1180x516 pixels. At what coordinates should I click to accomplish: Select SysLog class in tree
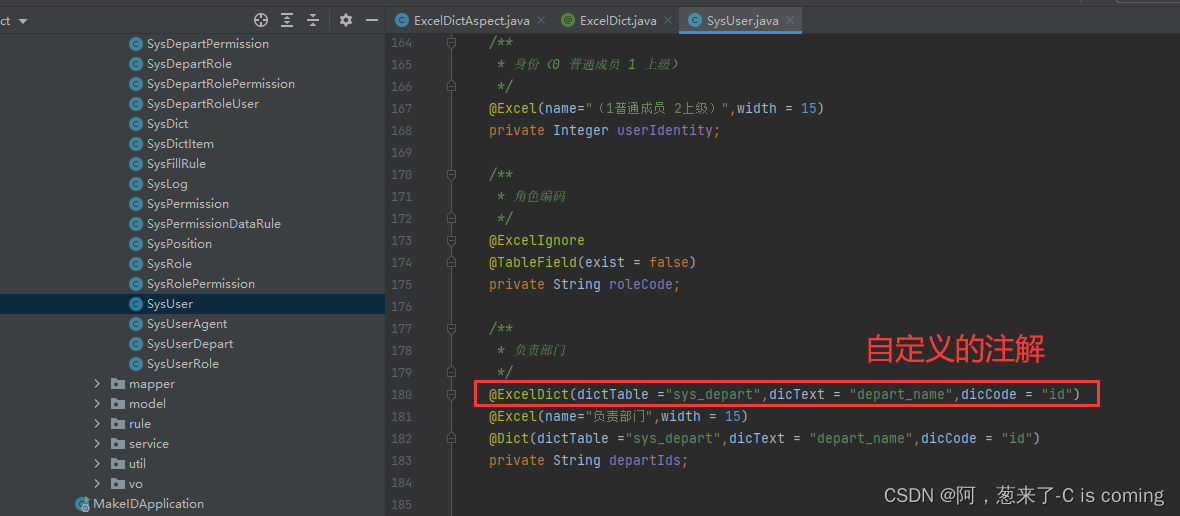pyautogui.click(x=167, y=184)
